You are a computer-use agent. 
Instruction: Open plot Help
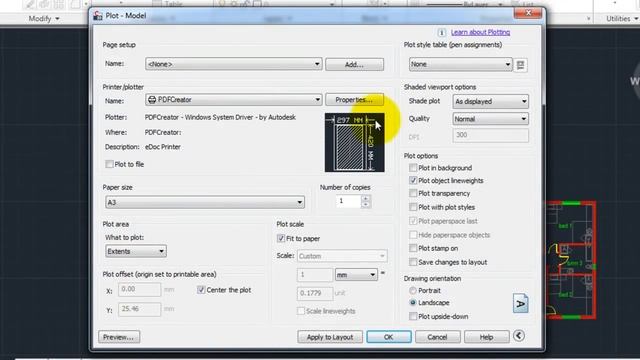click(x=487, y=337)
